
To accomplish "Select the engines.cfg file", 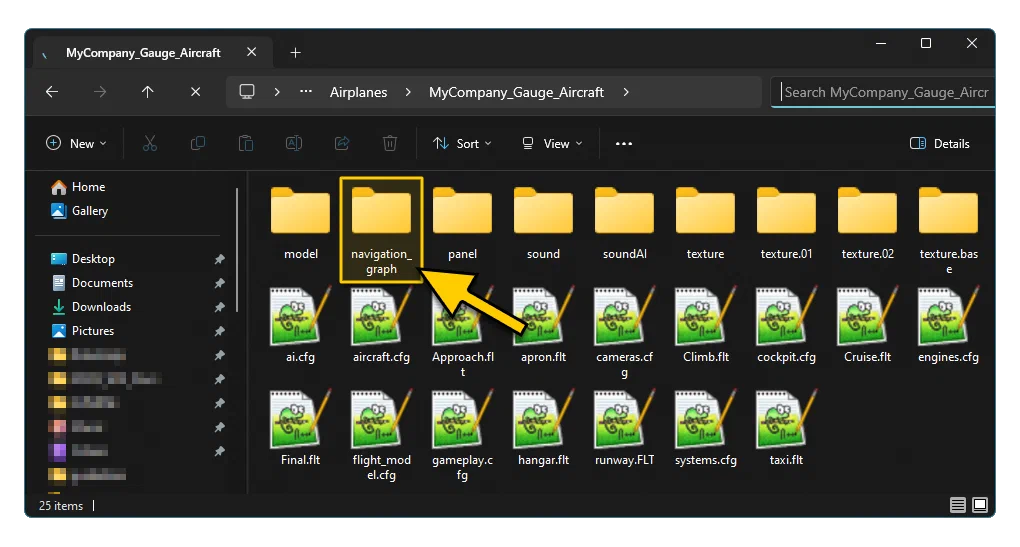I will [948, 325].
